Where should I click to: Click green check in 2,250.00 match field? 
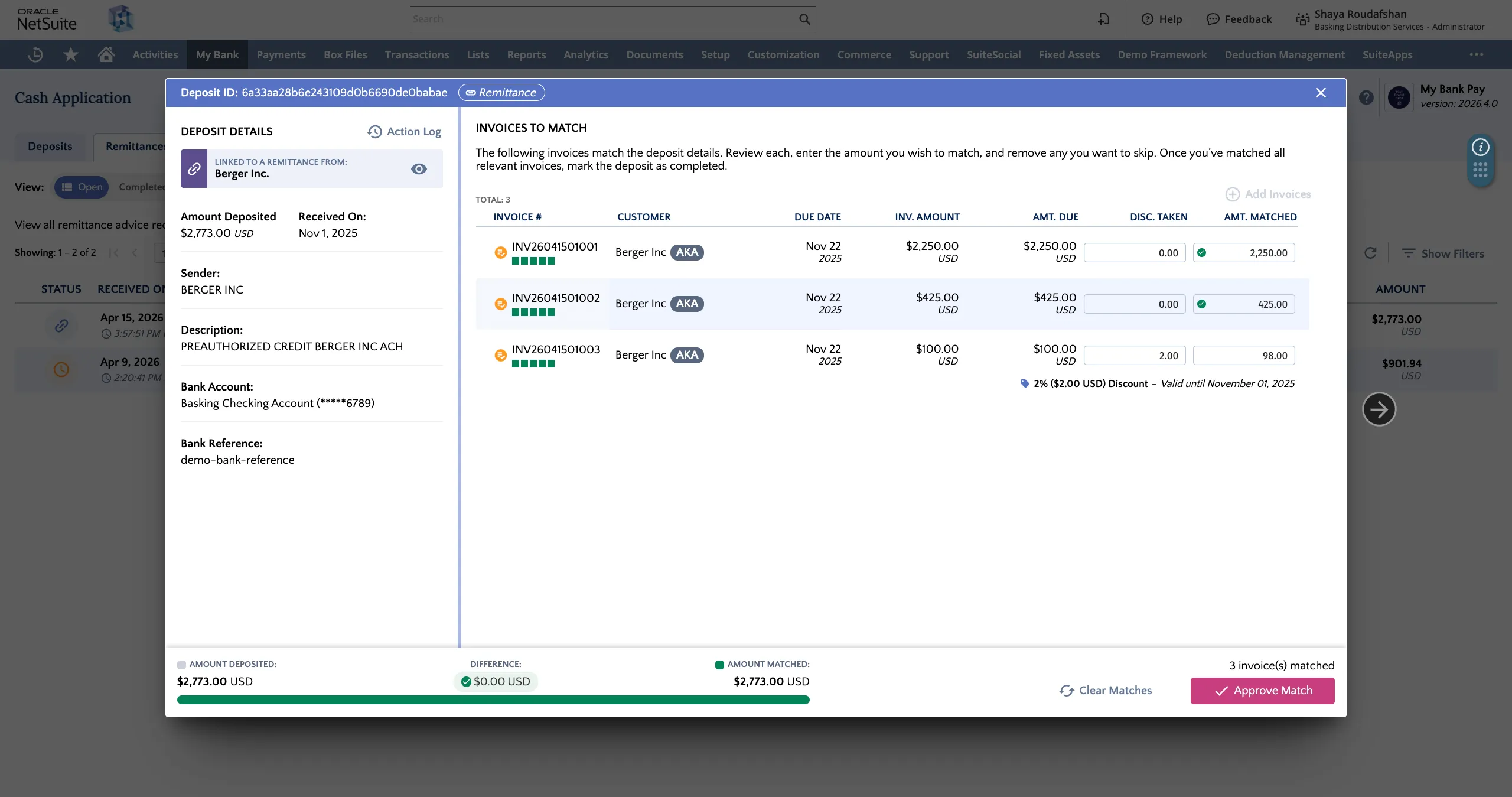[x=1201, y=253]
